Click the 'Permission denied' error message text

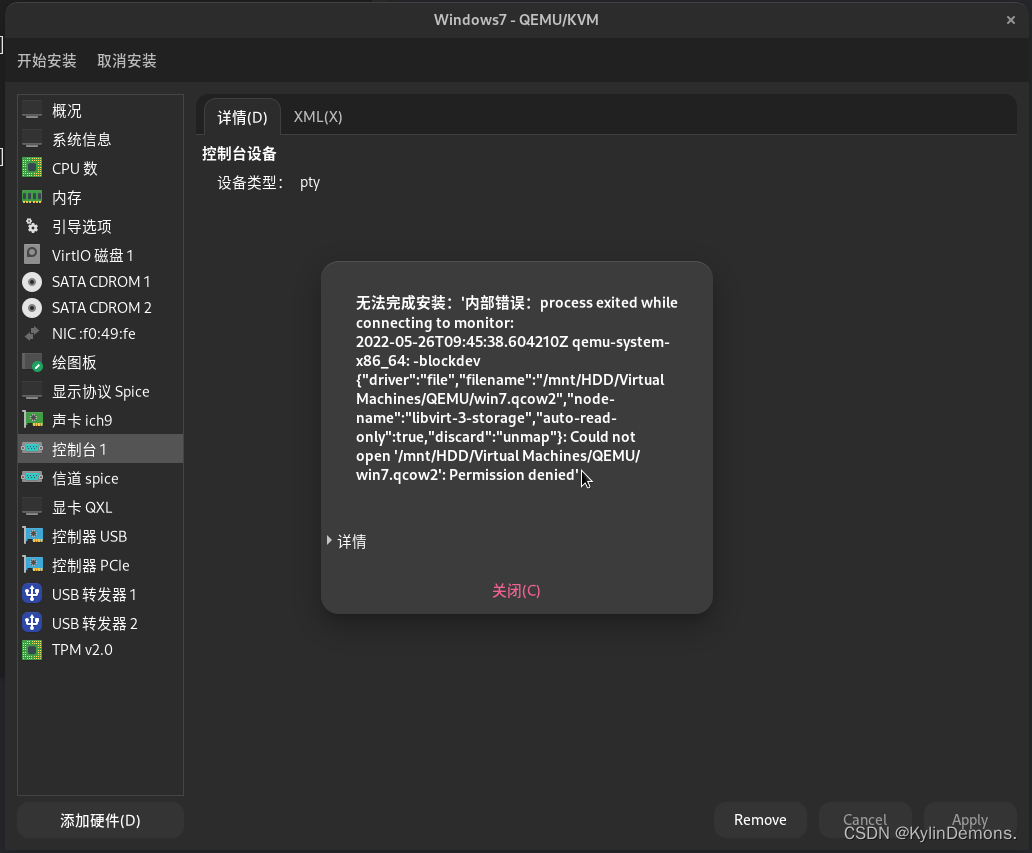pyautogui.click(x=514, y=475)
